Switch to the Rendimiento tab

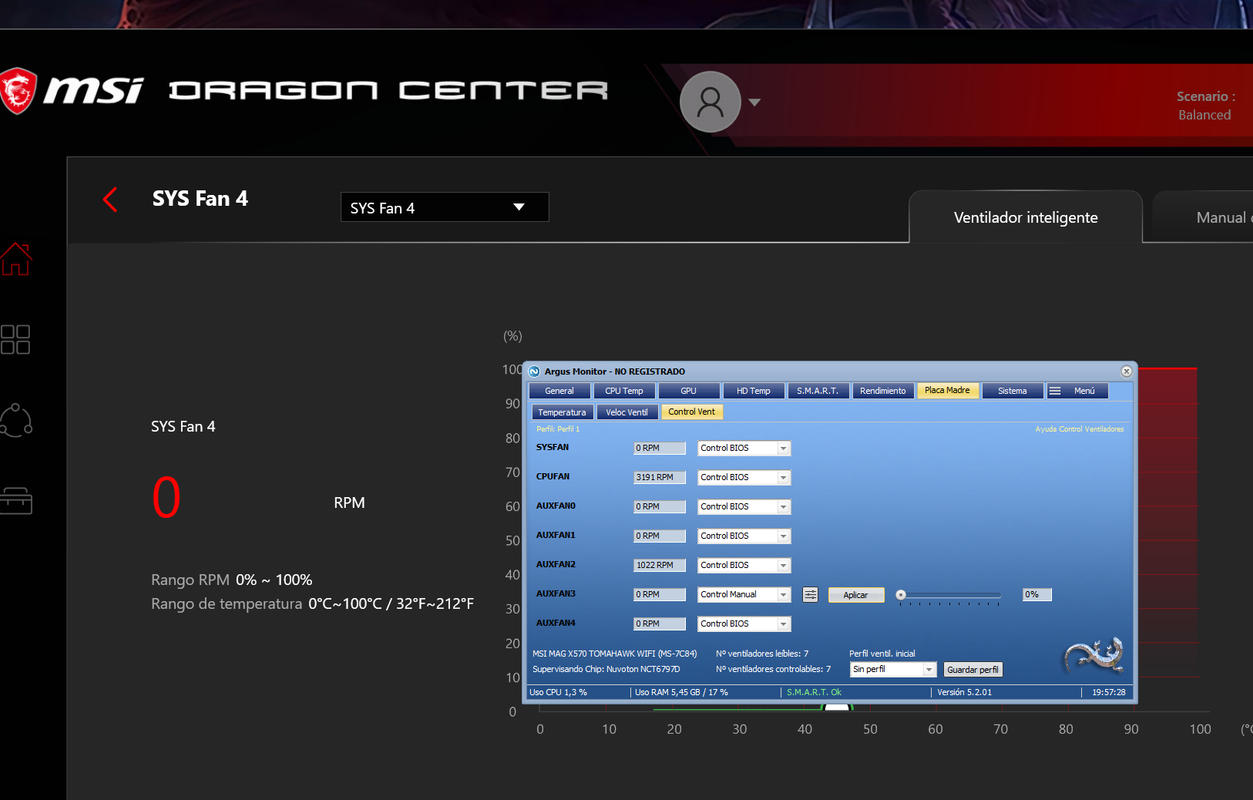click(883, 391)
